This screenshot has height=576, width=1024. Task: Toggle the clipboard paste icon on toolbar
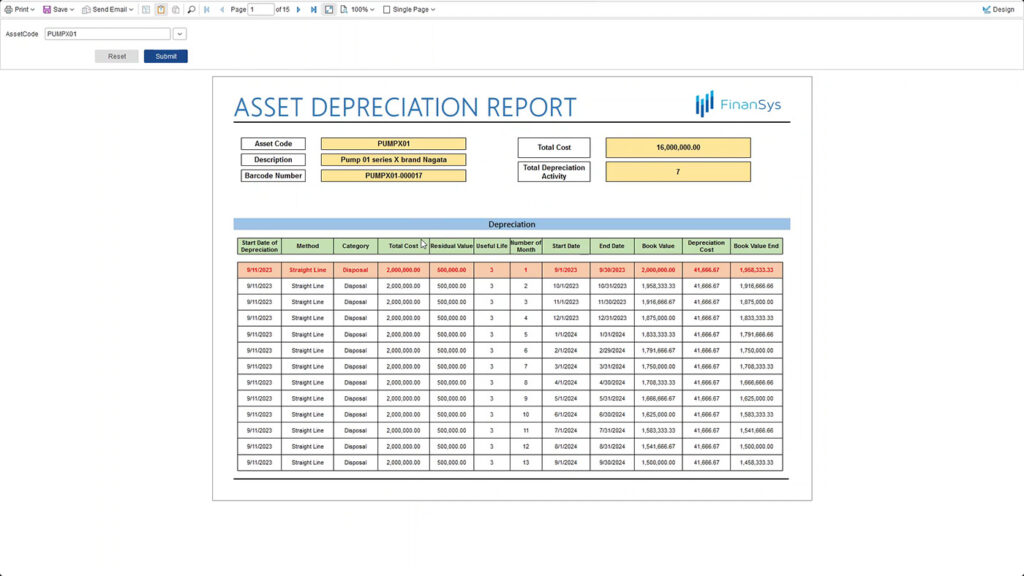[x=161, y=9]
